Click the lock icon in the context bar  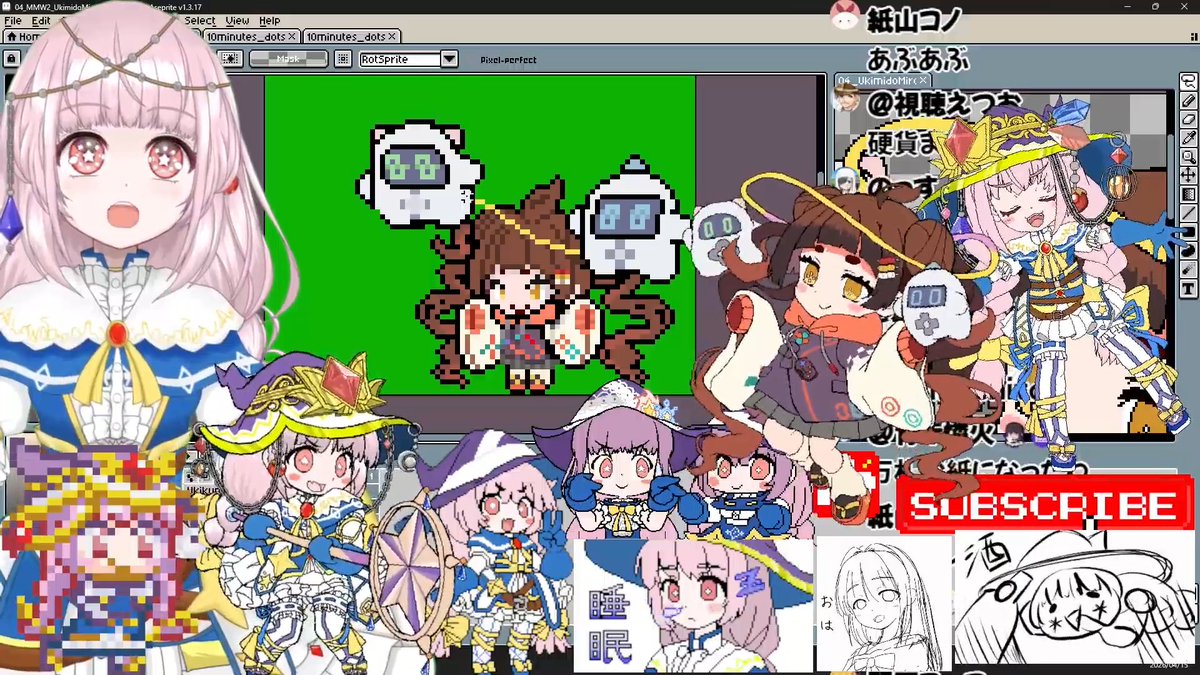[x=11, y=59]
